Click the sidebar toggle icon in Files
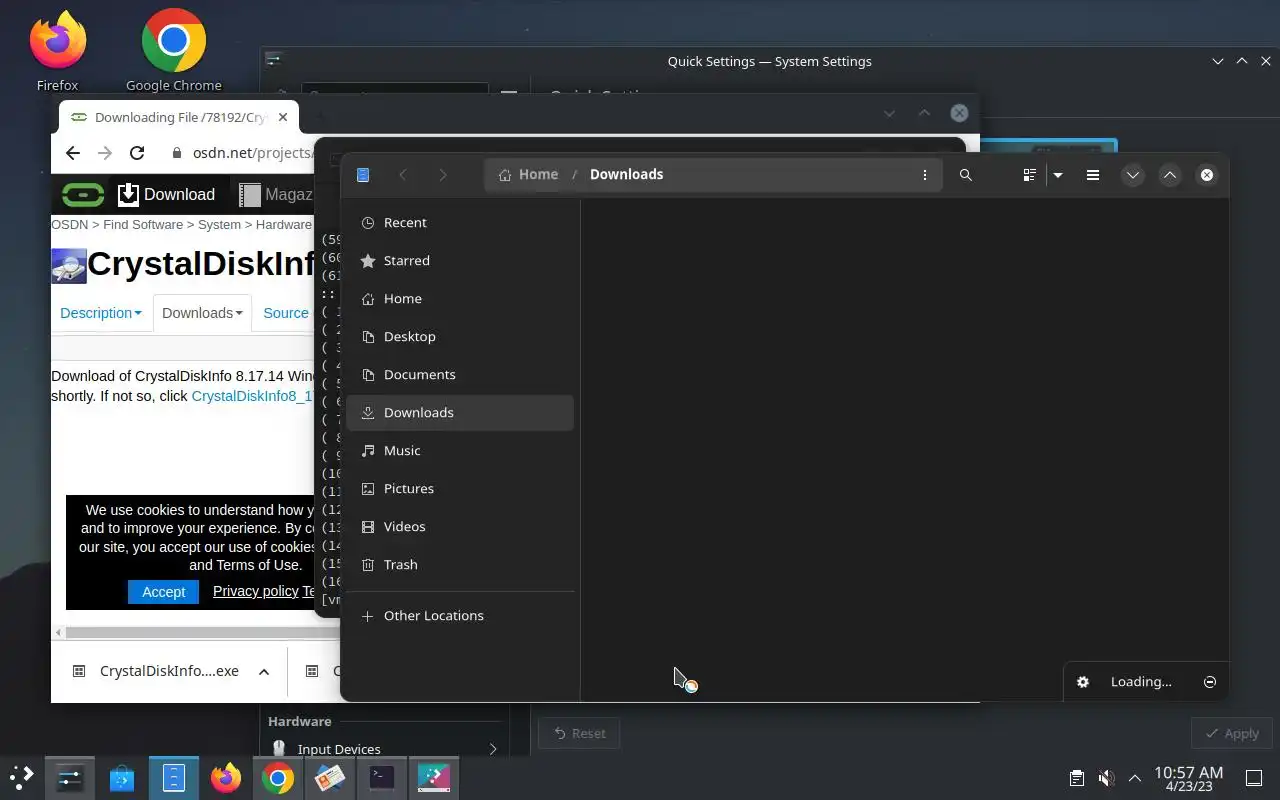This screenshot has width=1280, height=800. pyautogui.click(x=363, y=175)
